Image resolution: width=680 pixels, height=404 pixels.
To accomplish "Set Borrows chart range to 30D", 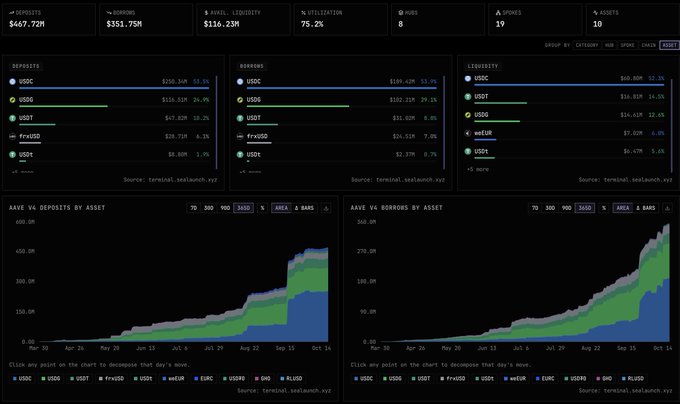I will pyautogui.click(x=550, y=208).
